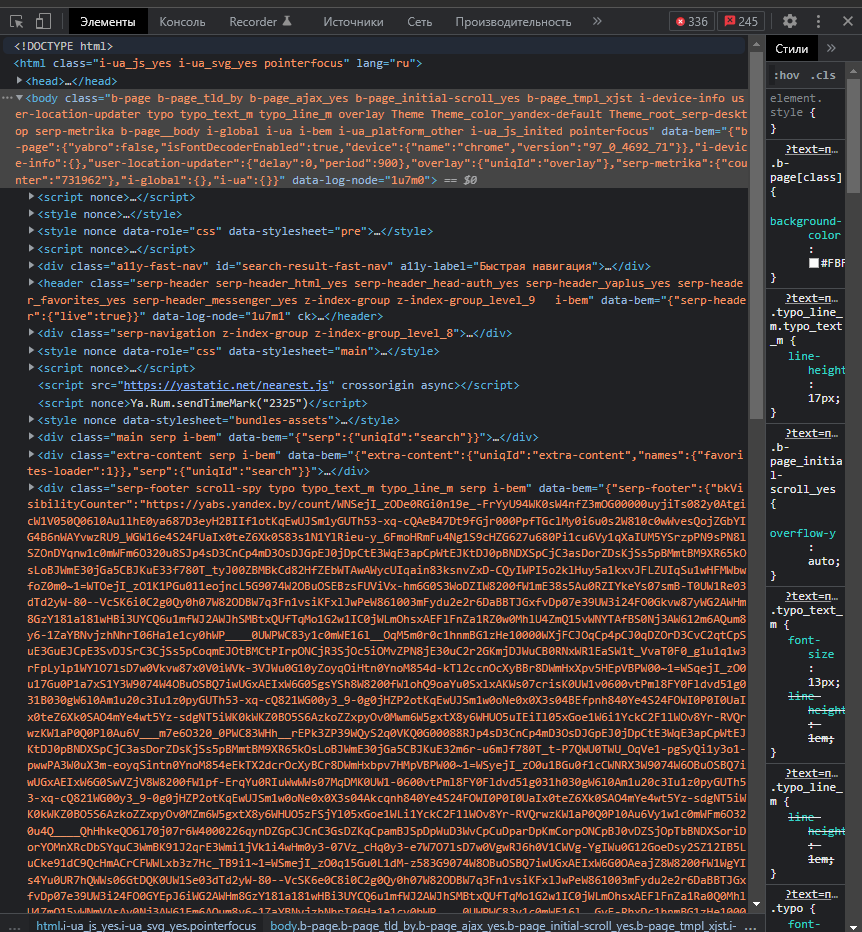Open the yastatic.net nearest.js script link
Screen dimensions: 862x932
tap(225, 385)
